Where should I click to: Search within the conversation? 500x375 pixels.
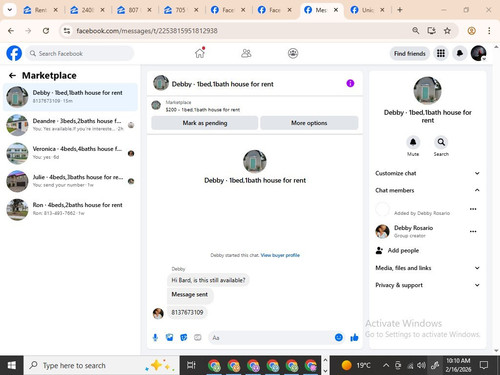click(441, 142)
